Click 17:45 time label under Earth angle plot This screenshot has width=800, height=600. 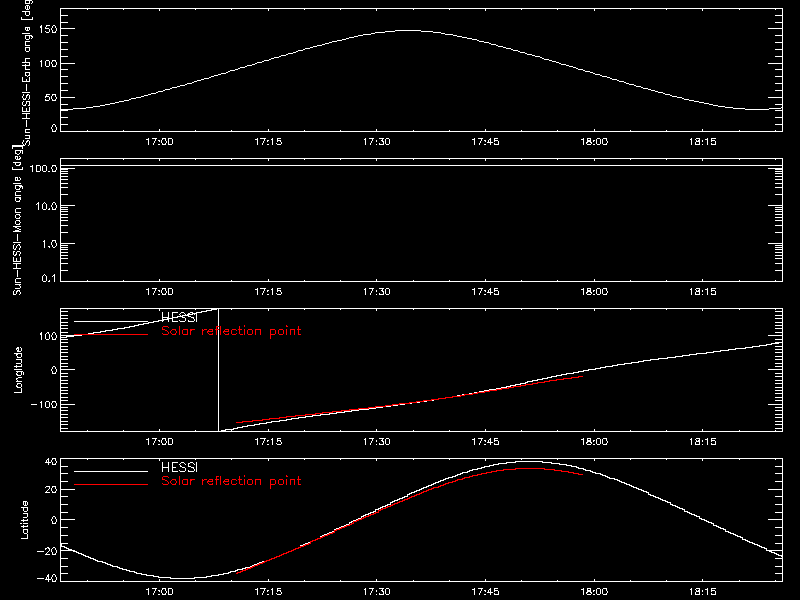(x=485, y=142)
